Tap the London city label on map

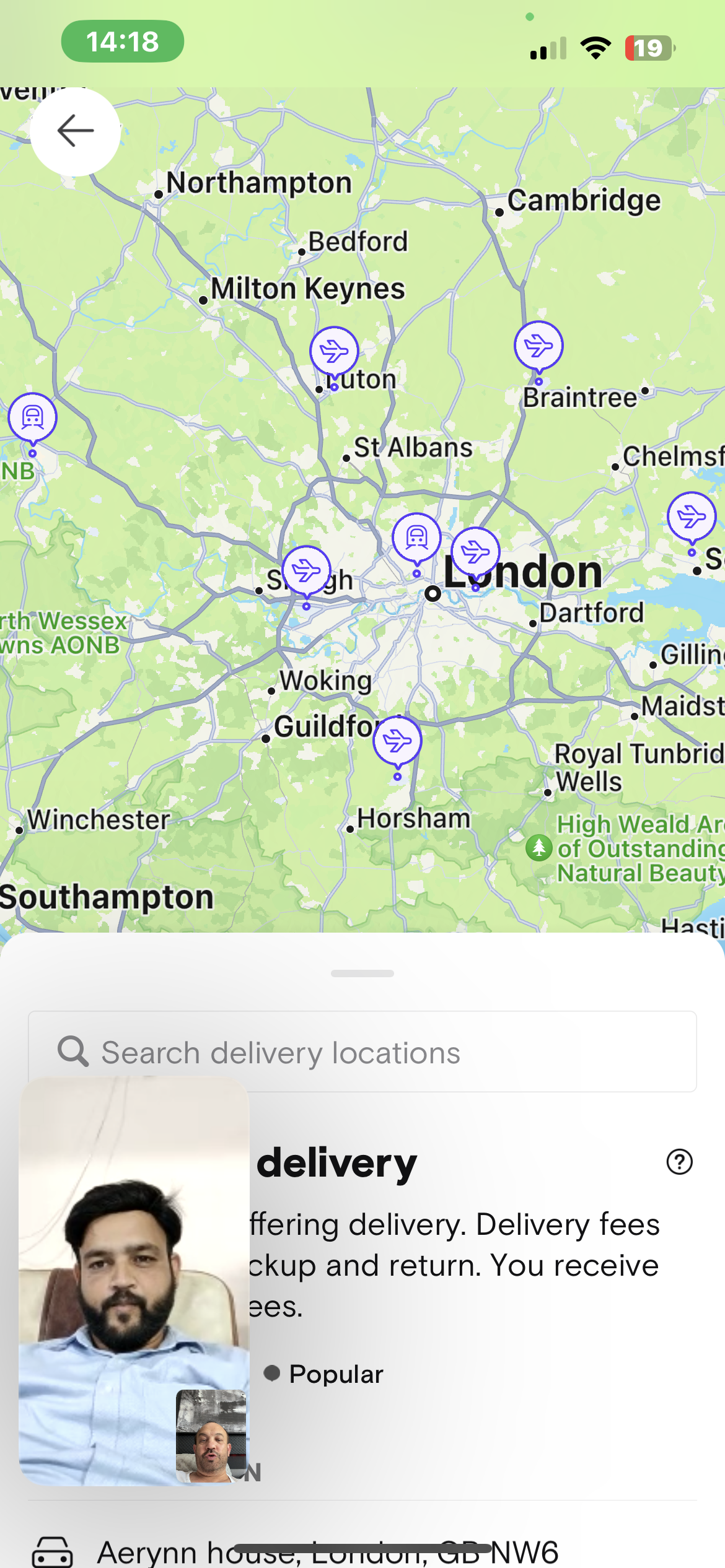[522, 572]
